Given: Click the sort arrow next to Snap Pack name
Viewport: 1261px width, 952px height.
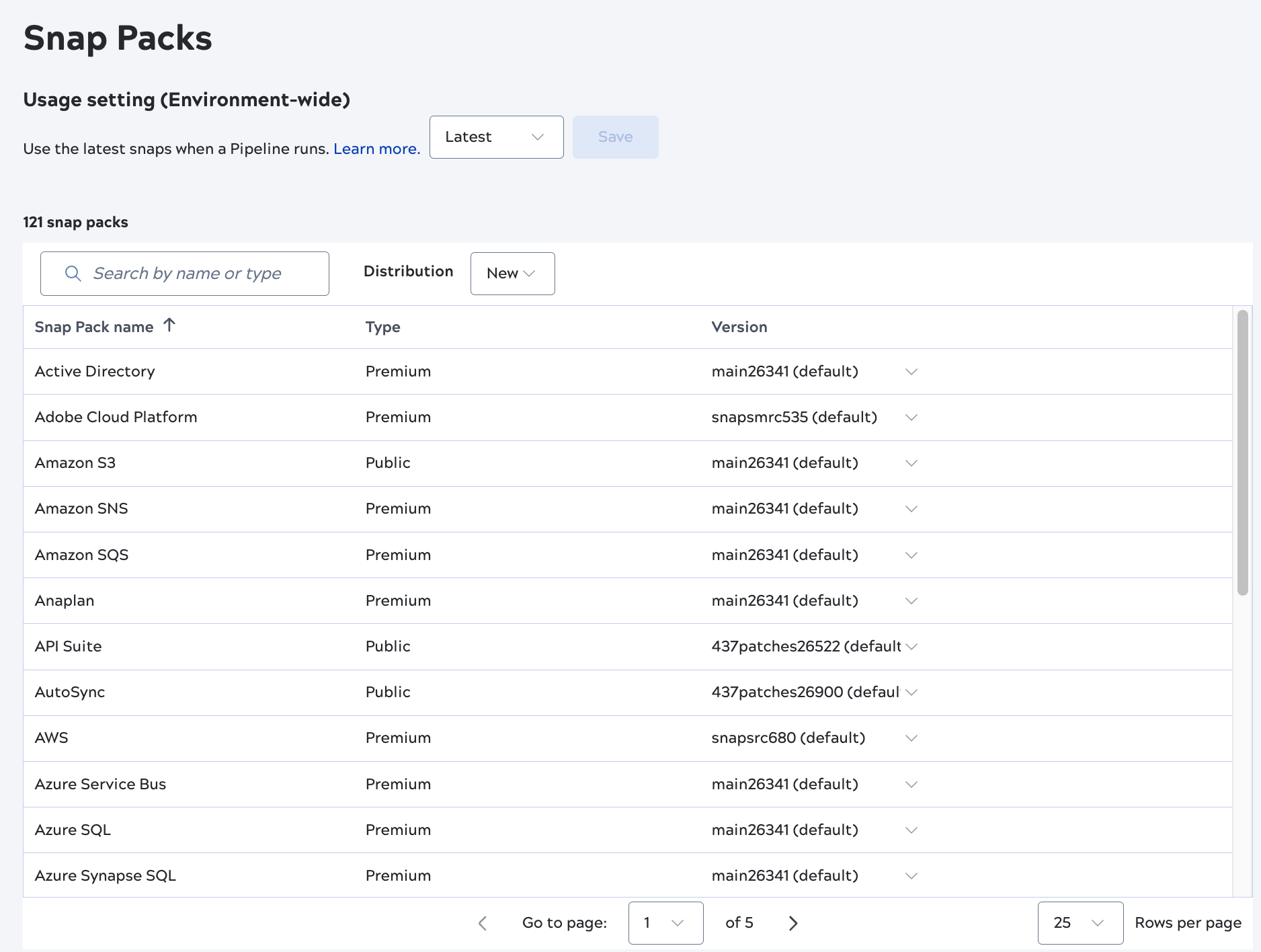Looking at the screenshot, I should tap(170, 325).
